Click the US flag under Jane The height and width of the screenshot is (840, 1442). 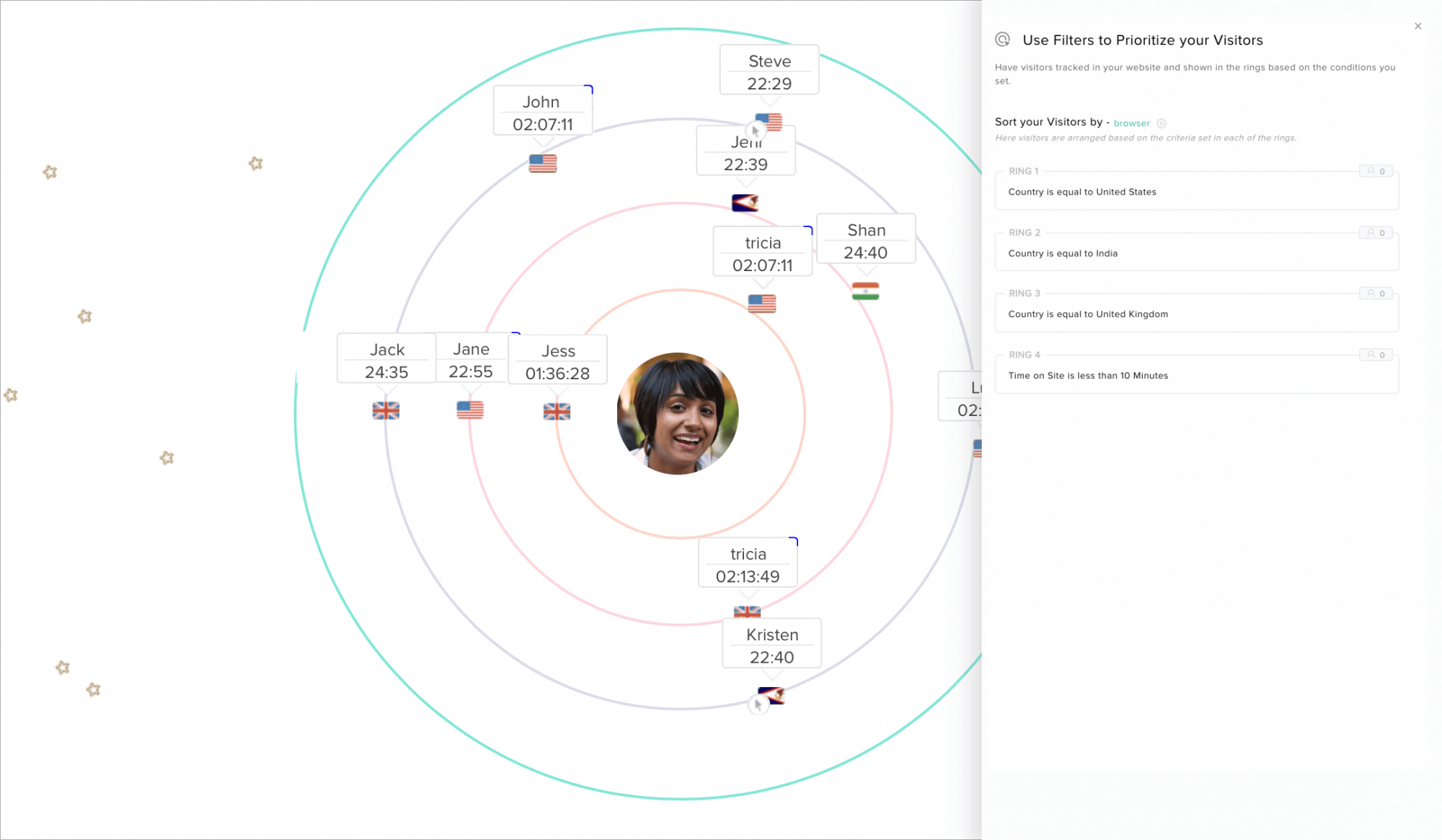point(470,410)
